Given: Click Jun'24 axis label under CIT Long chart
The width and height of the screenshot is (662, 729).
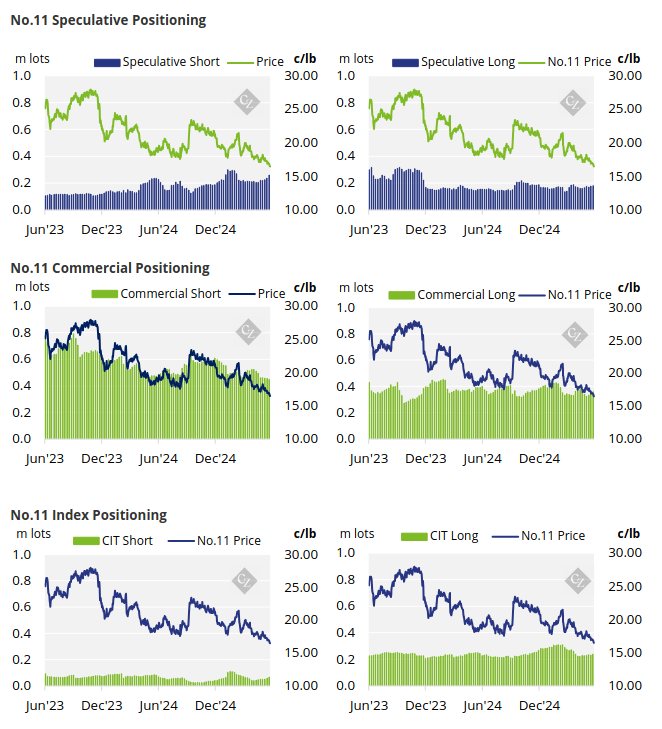Looking at the screenshot, I should [483, 706].
